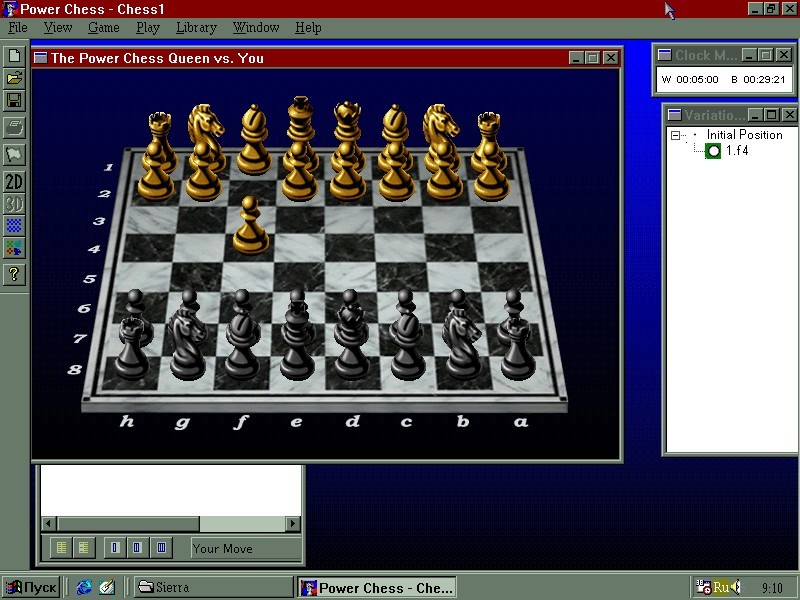Close the Clock window

tap(784, 55)
